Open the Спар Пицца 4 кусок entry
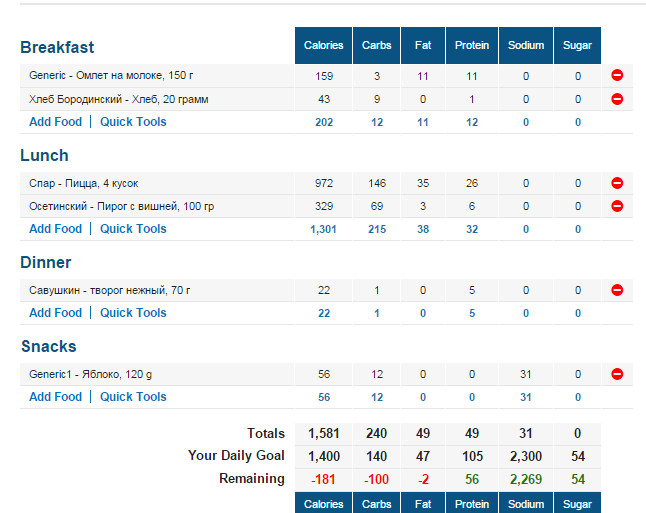This screenshot has width=646, height=513. coord(83,183)
